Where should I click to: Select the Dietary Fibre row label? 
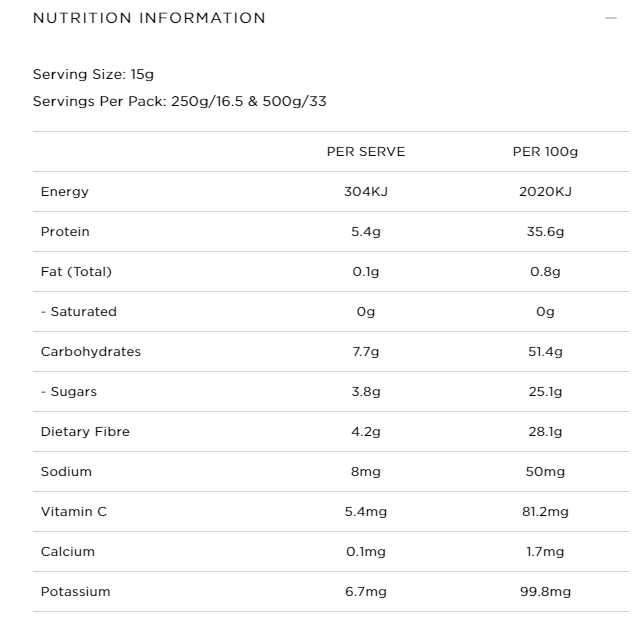(x=85, y=432)
